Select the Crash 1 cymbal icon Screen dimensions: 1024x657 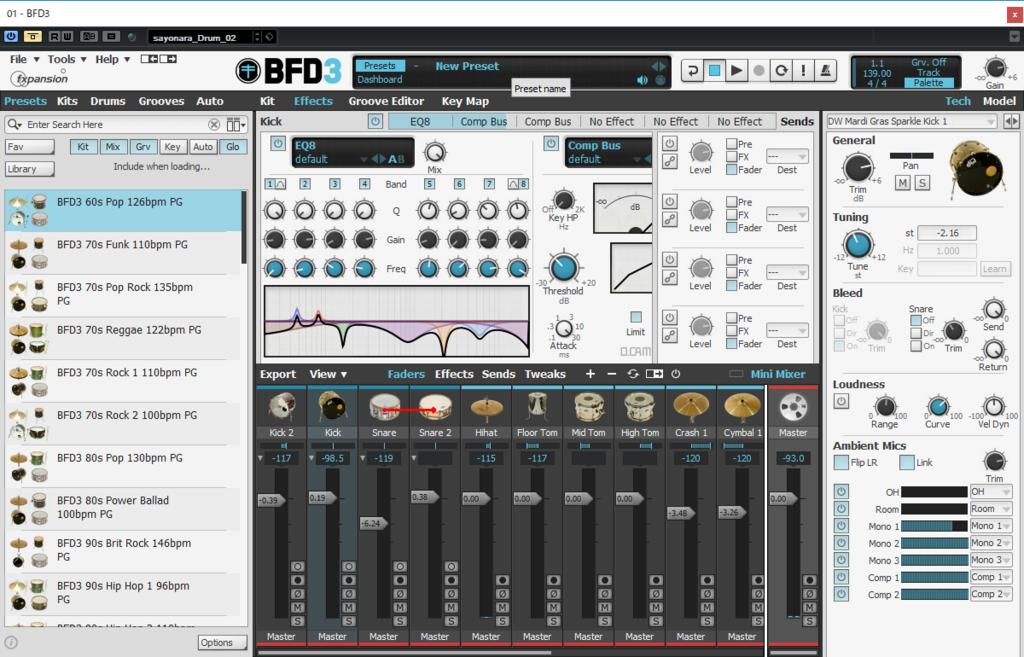click(x=691, y=407)
